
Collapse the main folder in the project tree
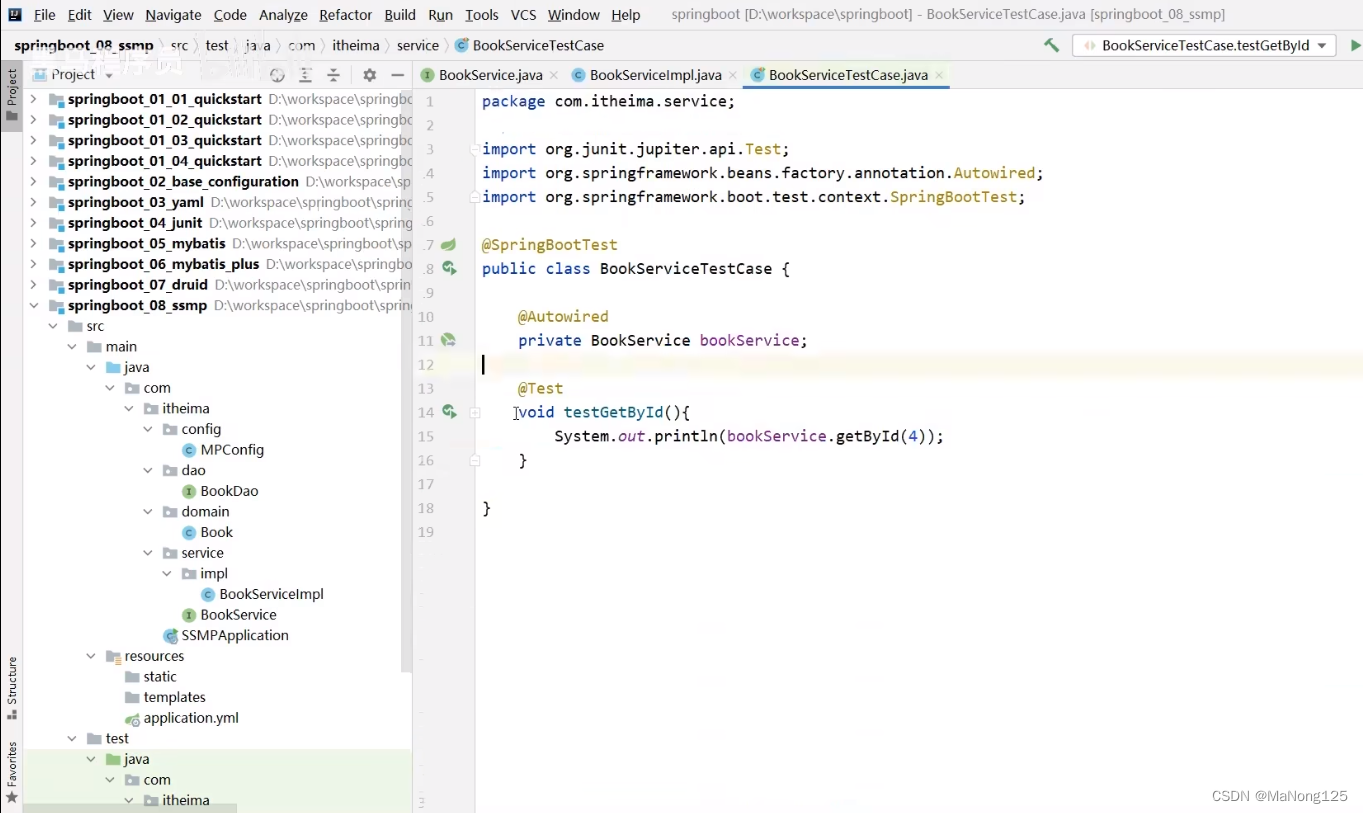[72, 346]
